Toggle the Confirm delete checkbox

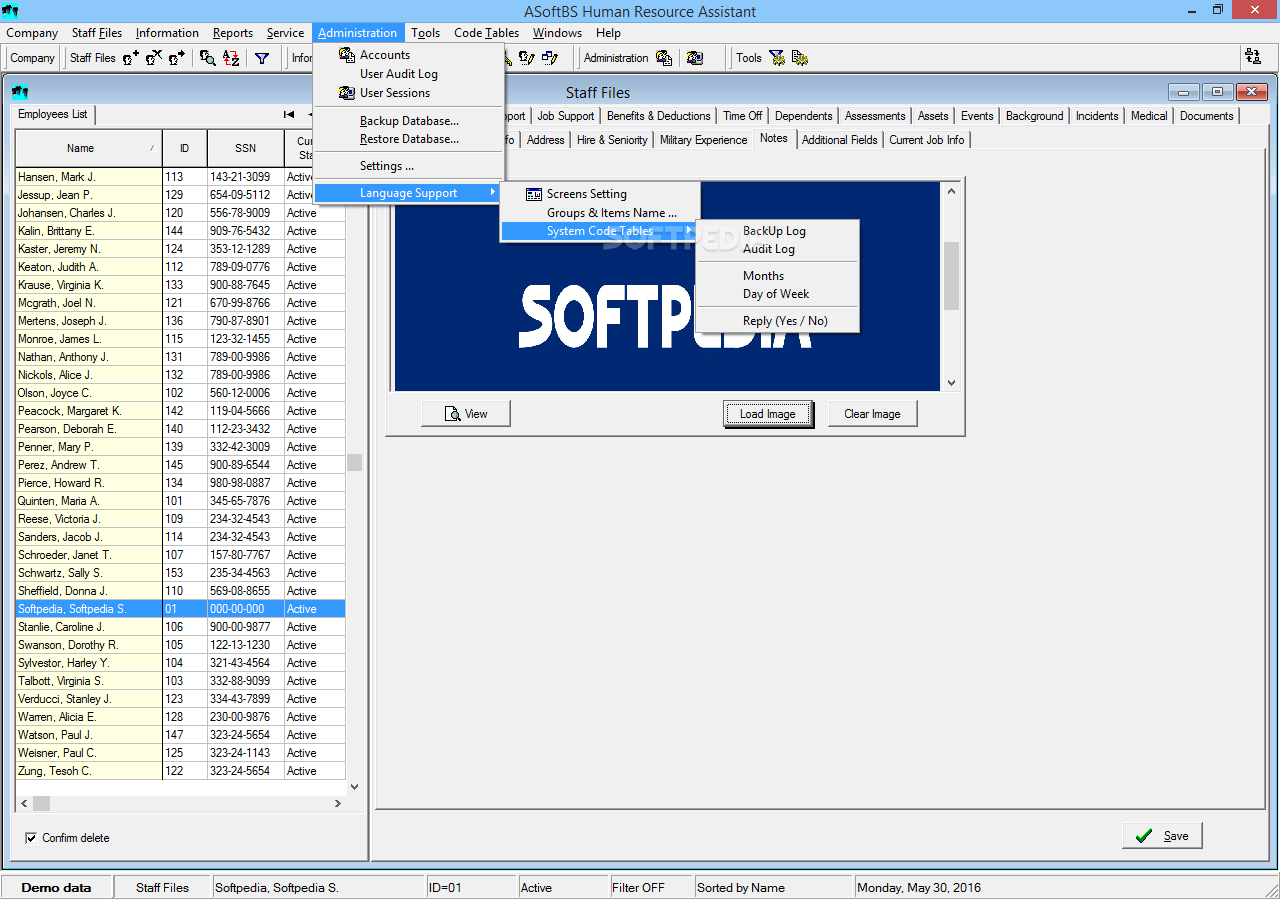tap(31, 838)
